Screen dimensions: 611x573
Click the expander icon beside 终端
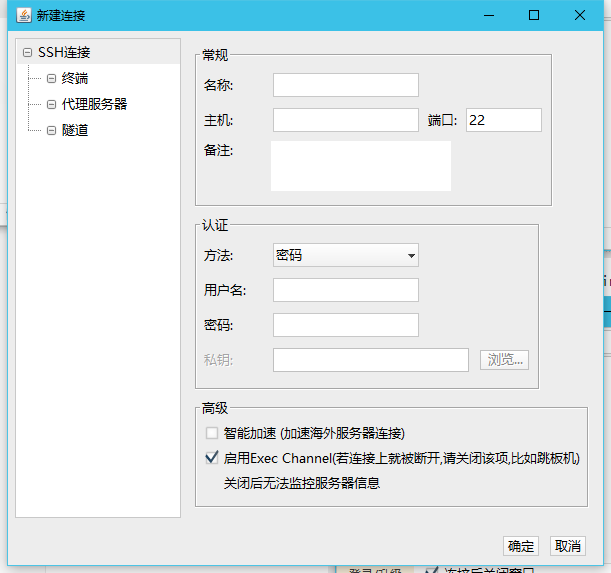tap(51, 78)
